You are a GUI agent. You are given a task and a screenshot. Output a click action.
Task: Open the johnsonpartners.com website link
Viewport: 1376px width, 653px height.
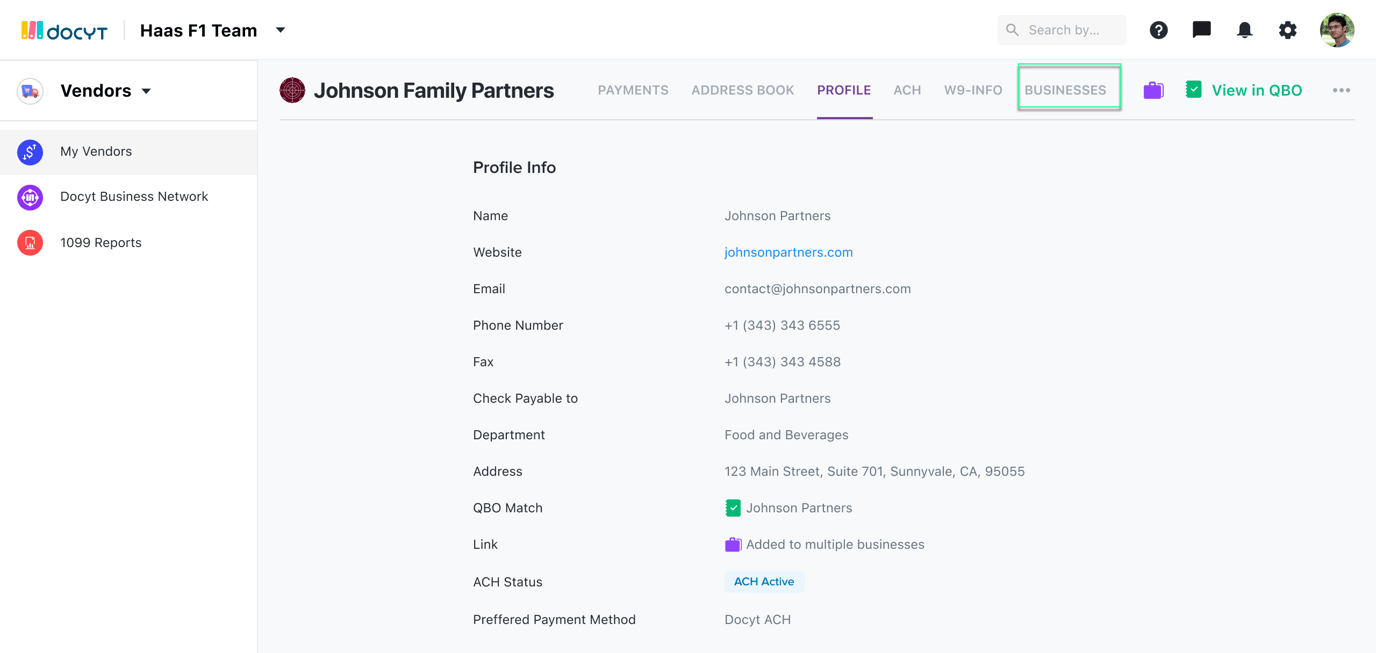coord(788,252)
